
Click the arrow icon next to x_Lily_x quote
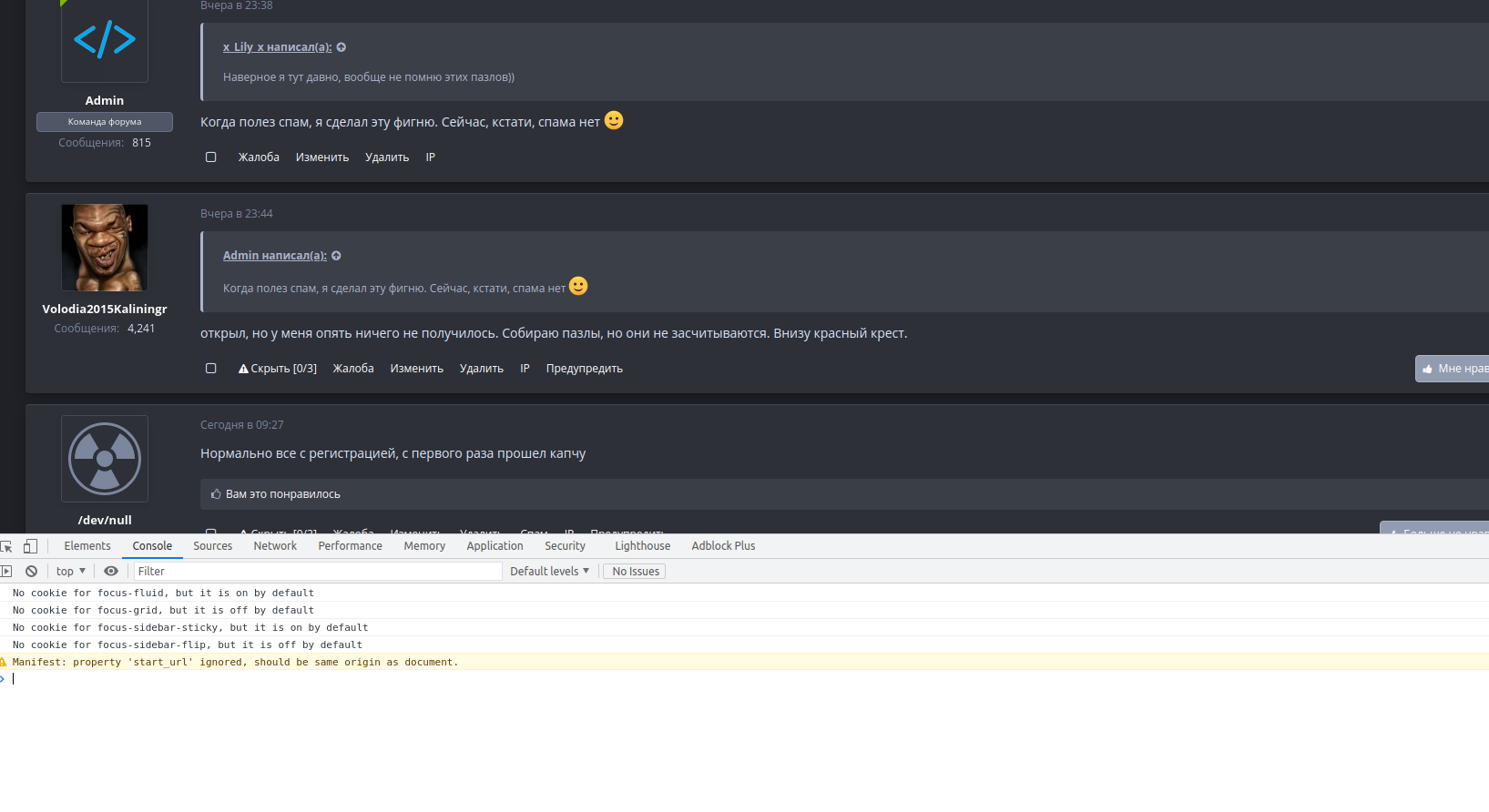coord(342,47)
